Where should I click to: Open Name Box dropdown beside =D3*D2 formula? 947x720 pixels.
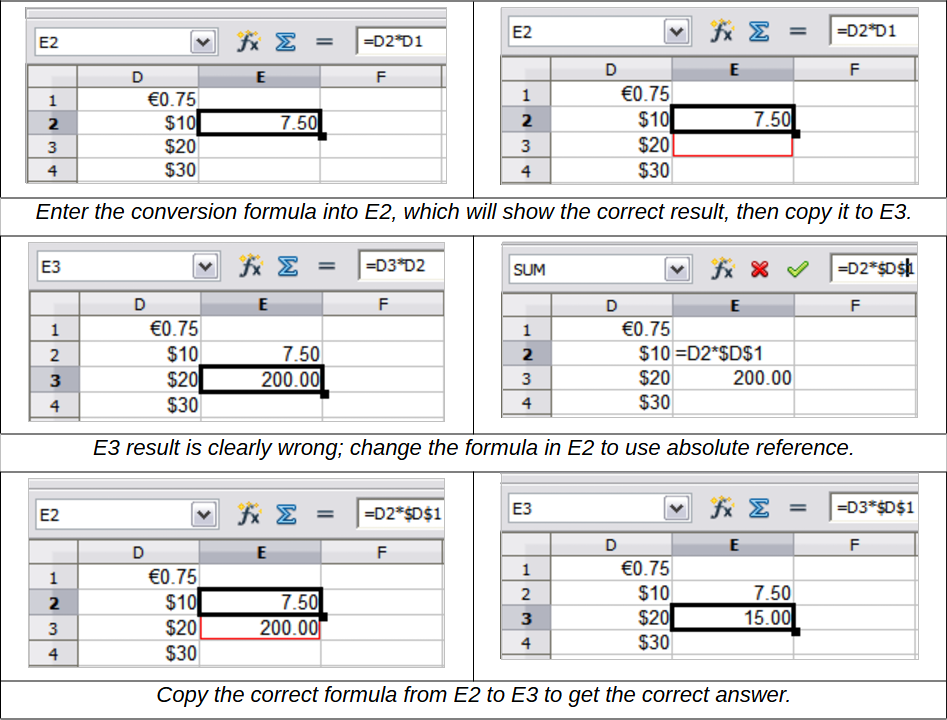point(204,267)
